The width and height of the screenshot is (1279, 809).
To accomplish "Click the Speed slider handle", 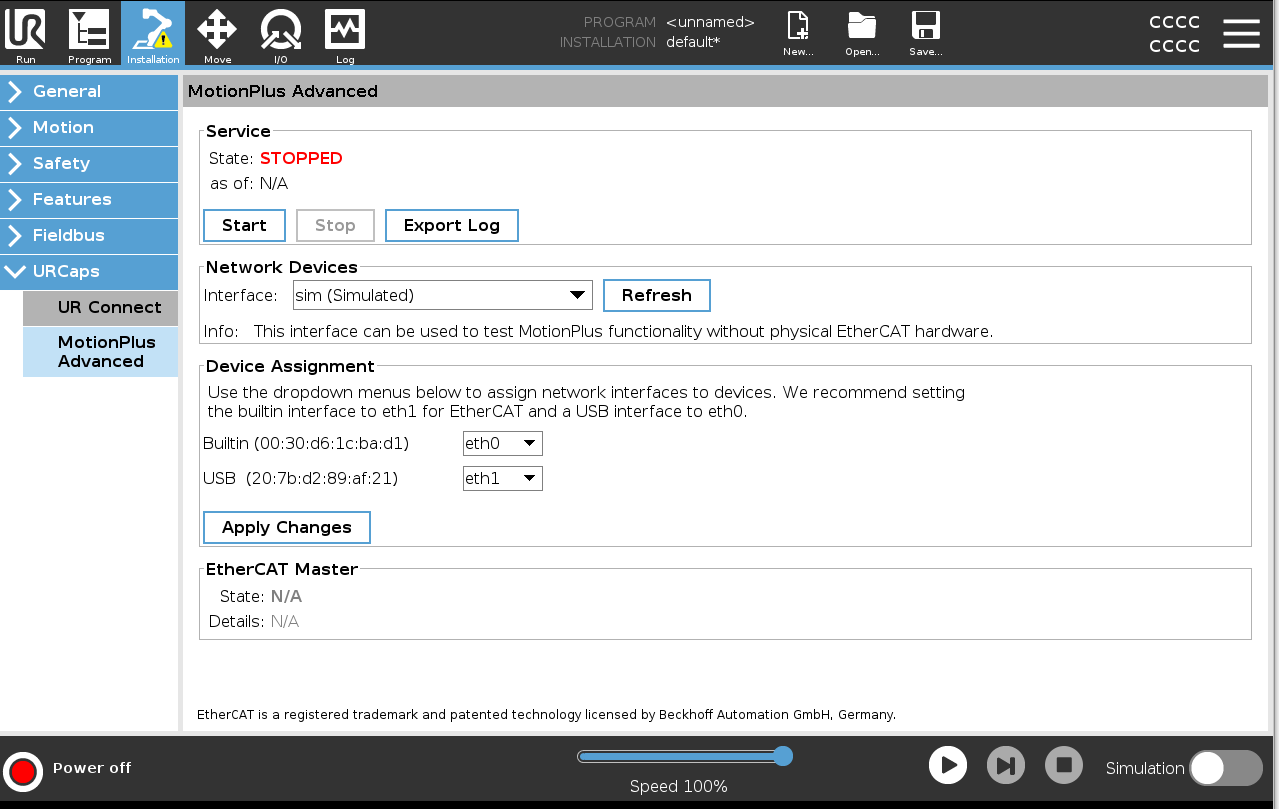I will 783,756.
